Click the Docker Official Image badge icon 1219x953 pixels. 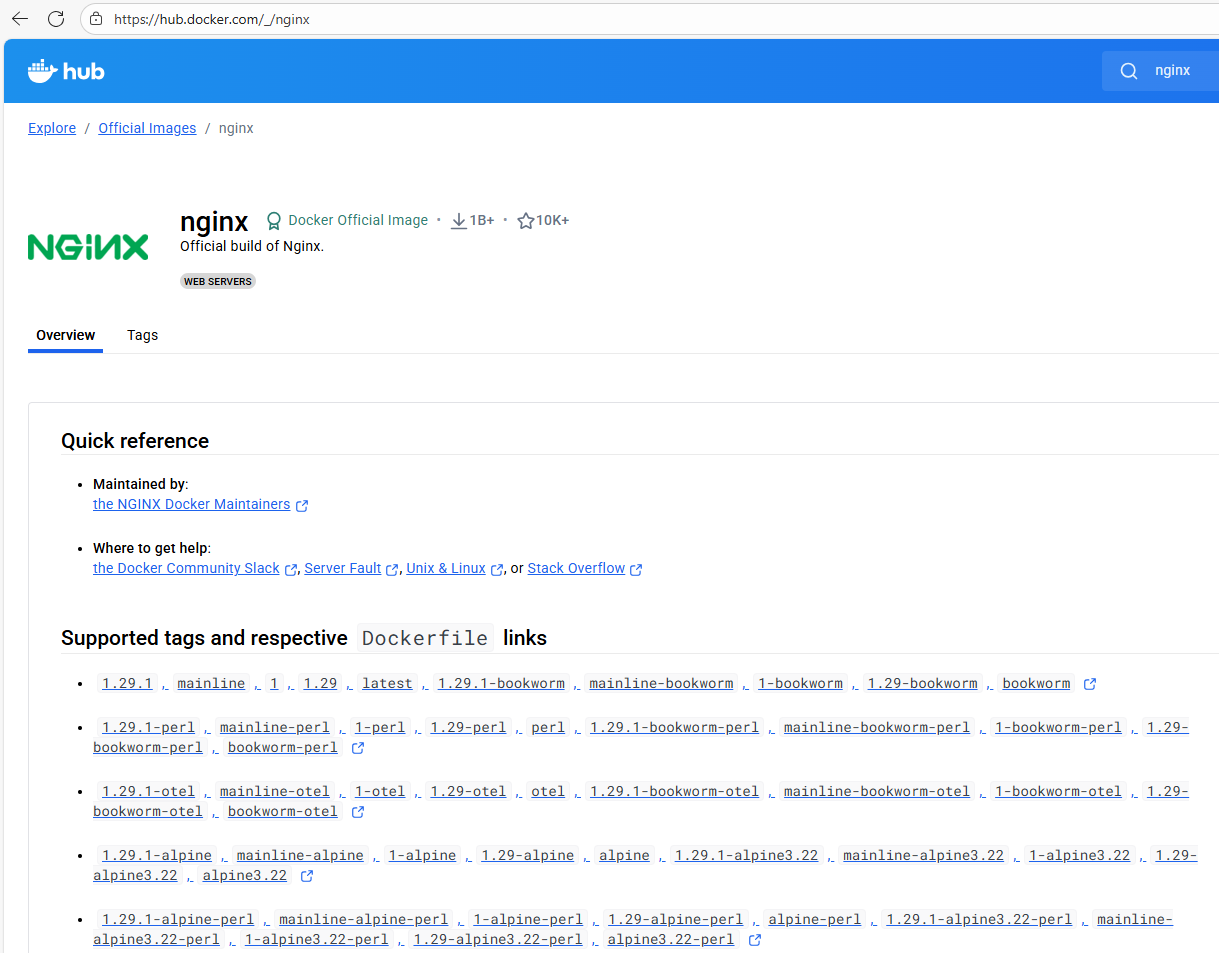[273, 221]
